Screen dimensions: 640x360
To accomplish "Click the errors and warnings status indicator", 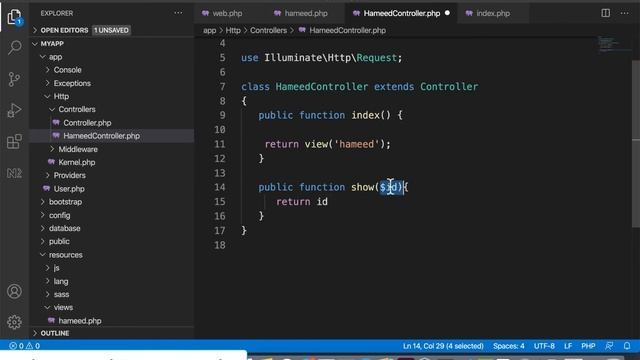I will (x=24, y=346).
